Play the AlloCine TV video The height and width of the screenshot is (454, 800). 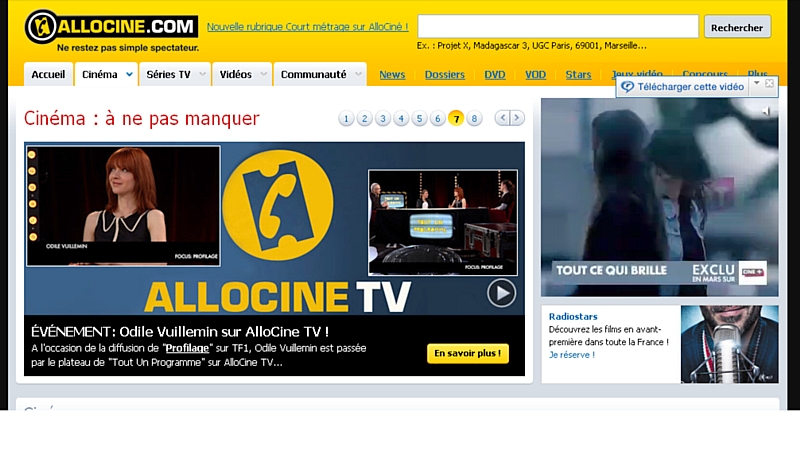pos(501,293)
